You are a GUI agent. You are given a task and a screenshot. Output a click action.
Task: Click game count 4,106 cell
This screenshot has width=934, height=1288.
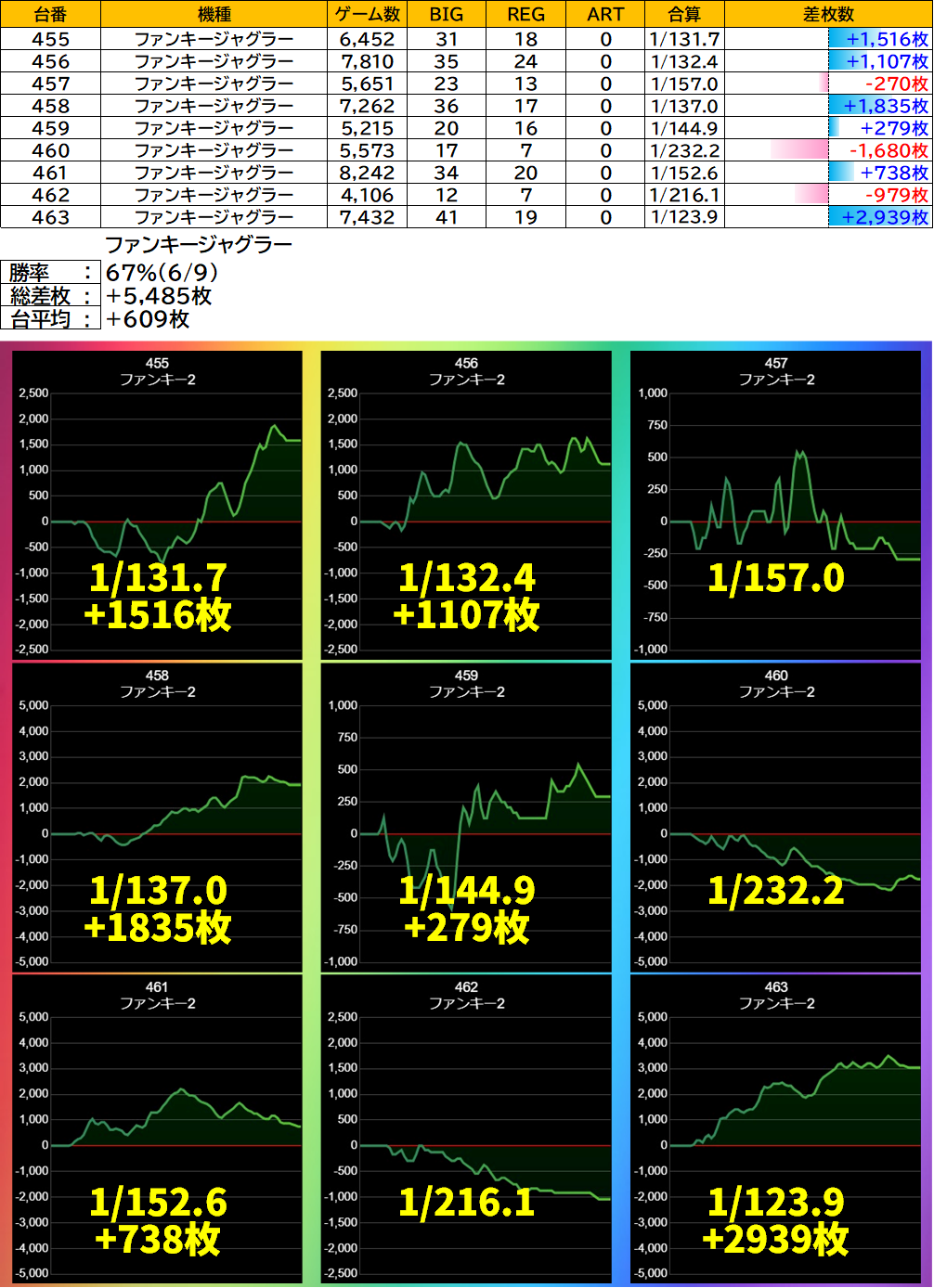367,195
